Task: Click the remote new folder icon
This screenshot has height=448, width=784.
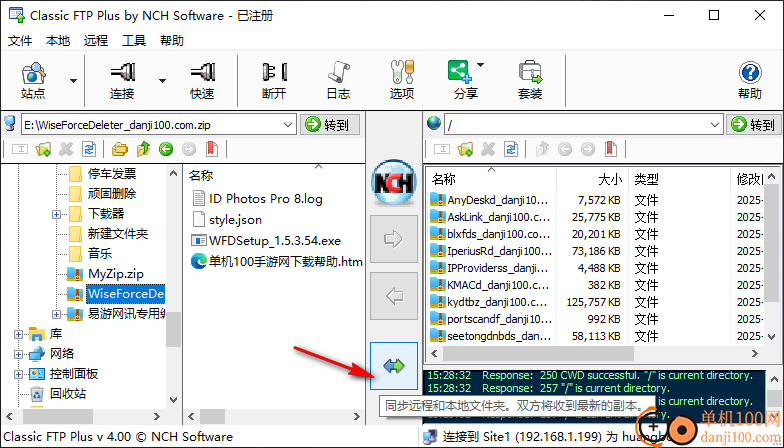Action: (x=465, y=149)
